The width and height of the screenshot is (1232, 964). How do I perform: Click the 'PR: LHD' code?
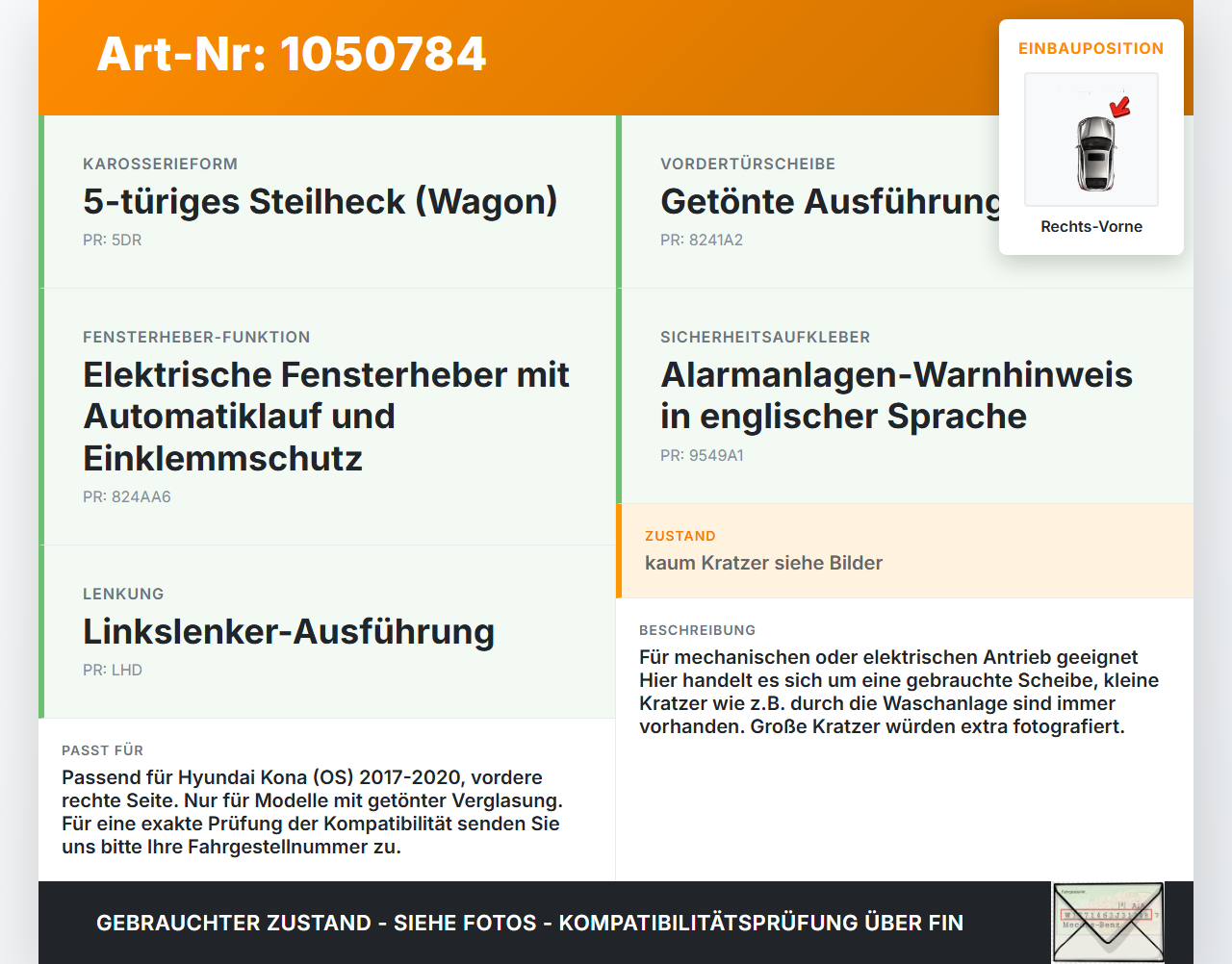tap(113, 670)
